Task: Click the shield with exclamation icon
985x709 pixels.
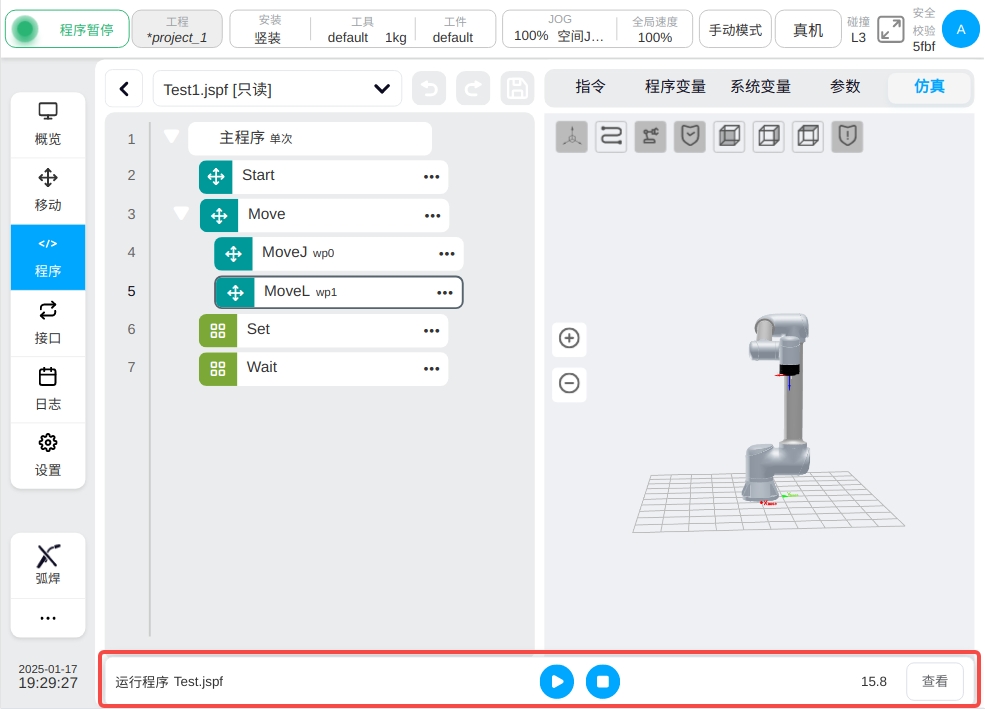Action: pos(847,137)
